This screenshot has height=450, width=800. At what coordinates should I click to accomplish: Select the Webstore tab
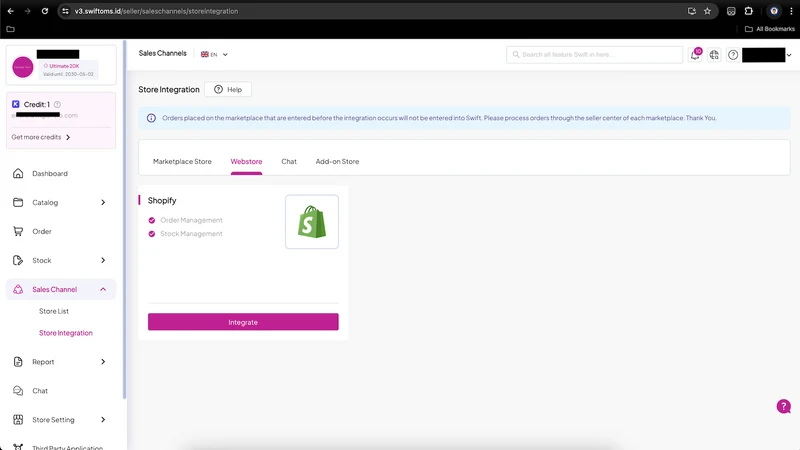[x=246, y=161]
